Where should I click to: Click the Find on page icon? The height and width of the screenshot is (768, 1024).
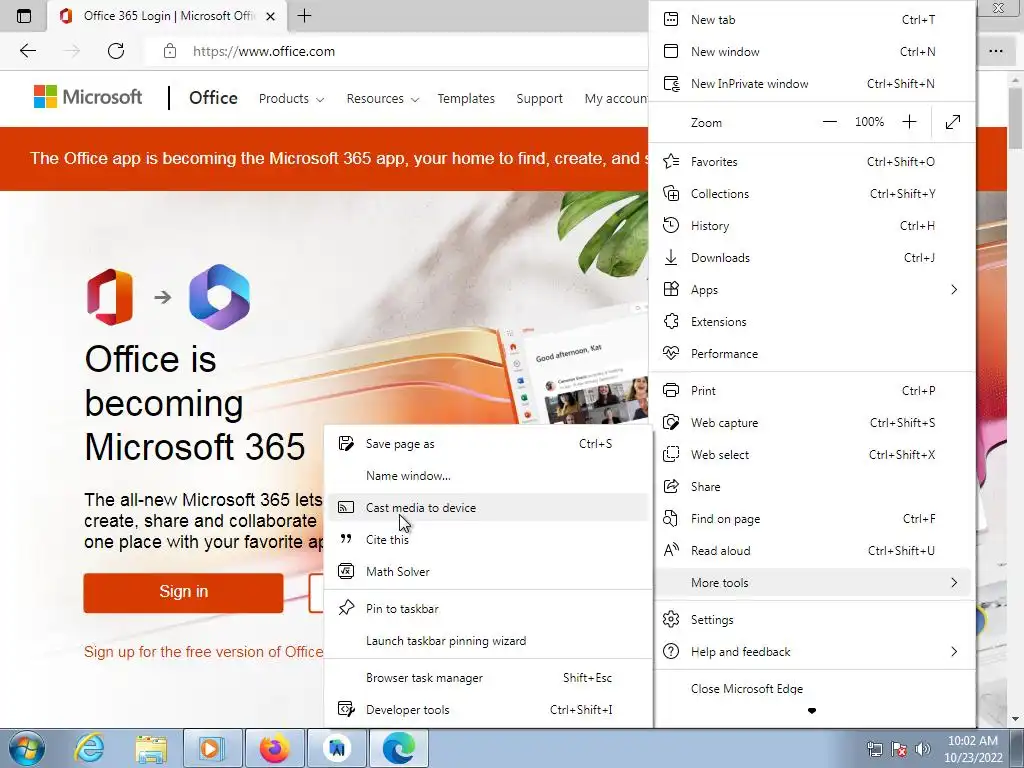click(671, 519)
